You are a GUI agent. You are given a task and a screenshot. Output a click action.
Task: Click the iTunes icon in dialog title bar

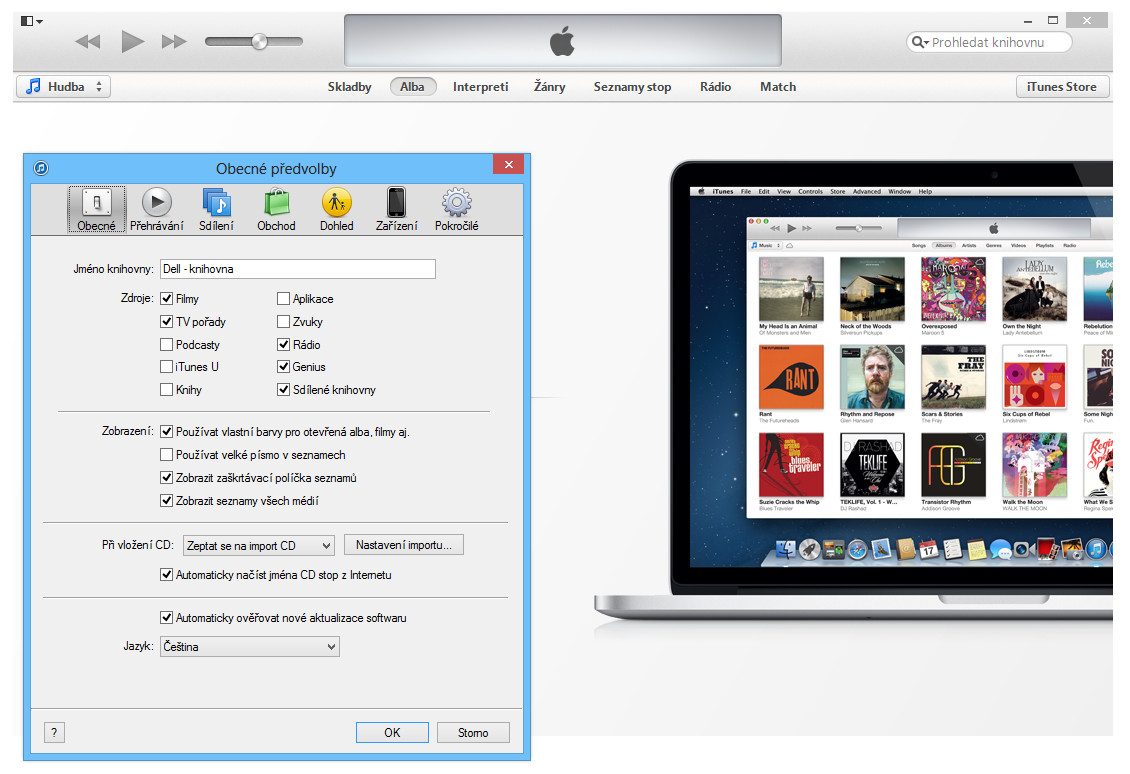click(41, 168)
